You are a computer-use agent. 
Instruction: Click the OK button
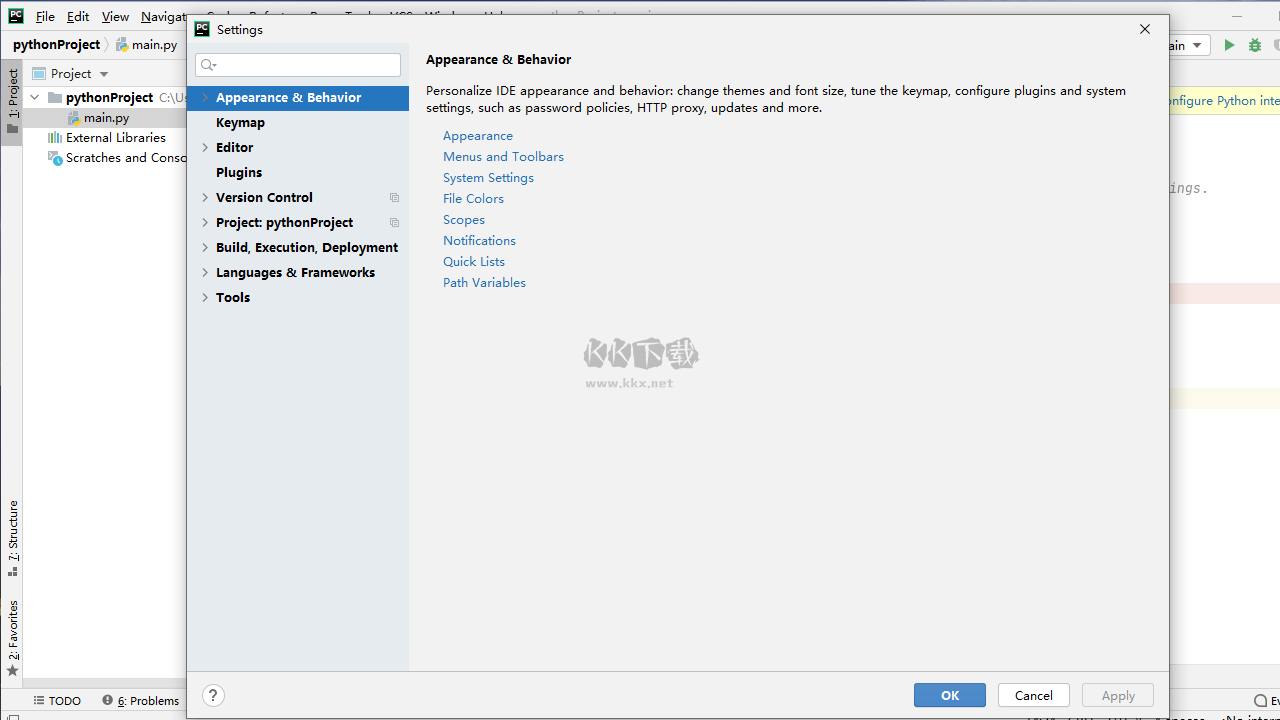949,695
